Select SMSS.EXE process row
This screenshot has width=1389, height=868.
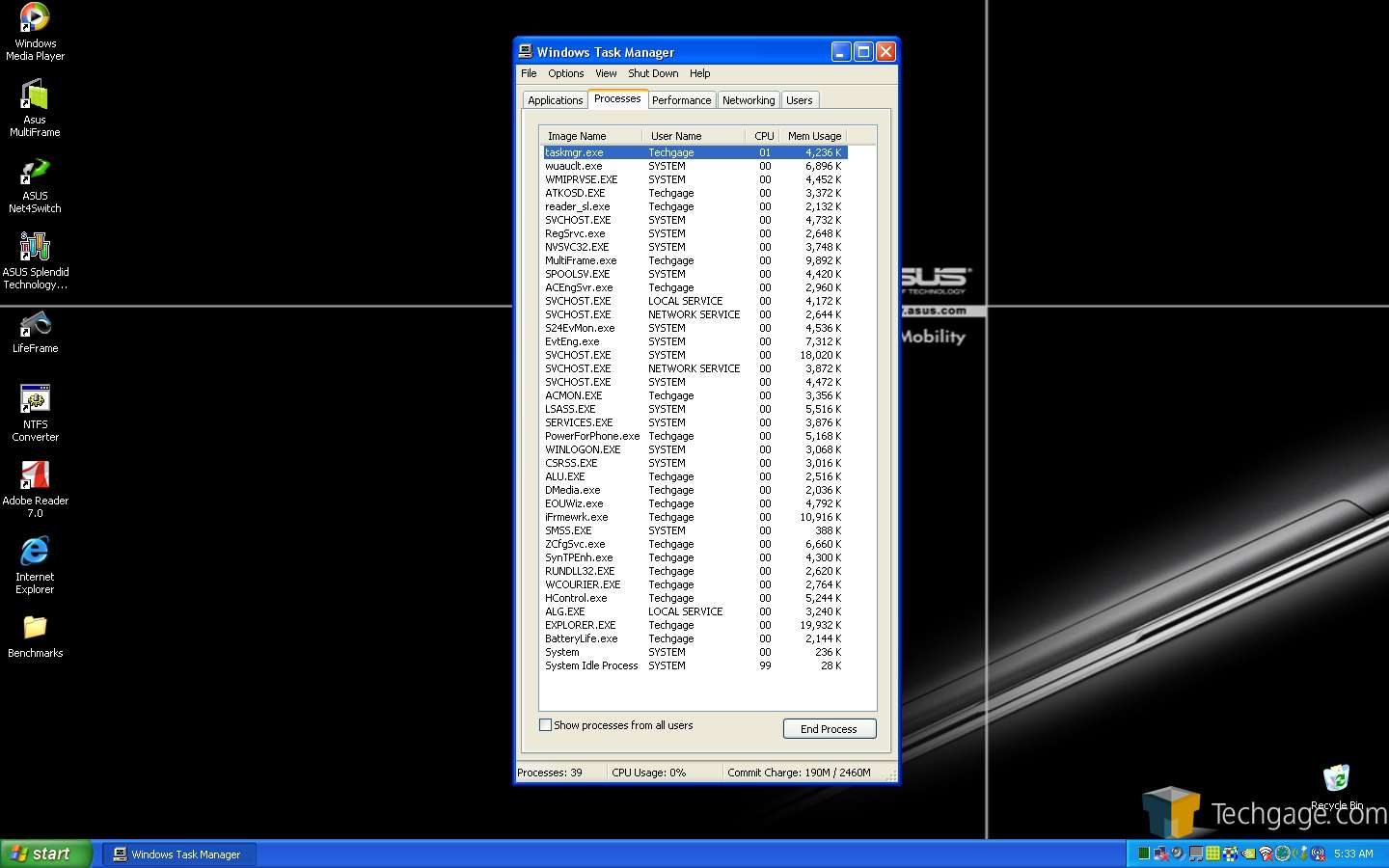click(694, 530)
